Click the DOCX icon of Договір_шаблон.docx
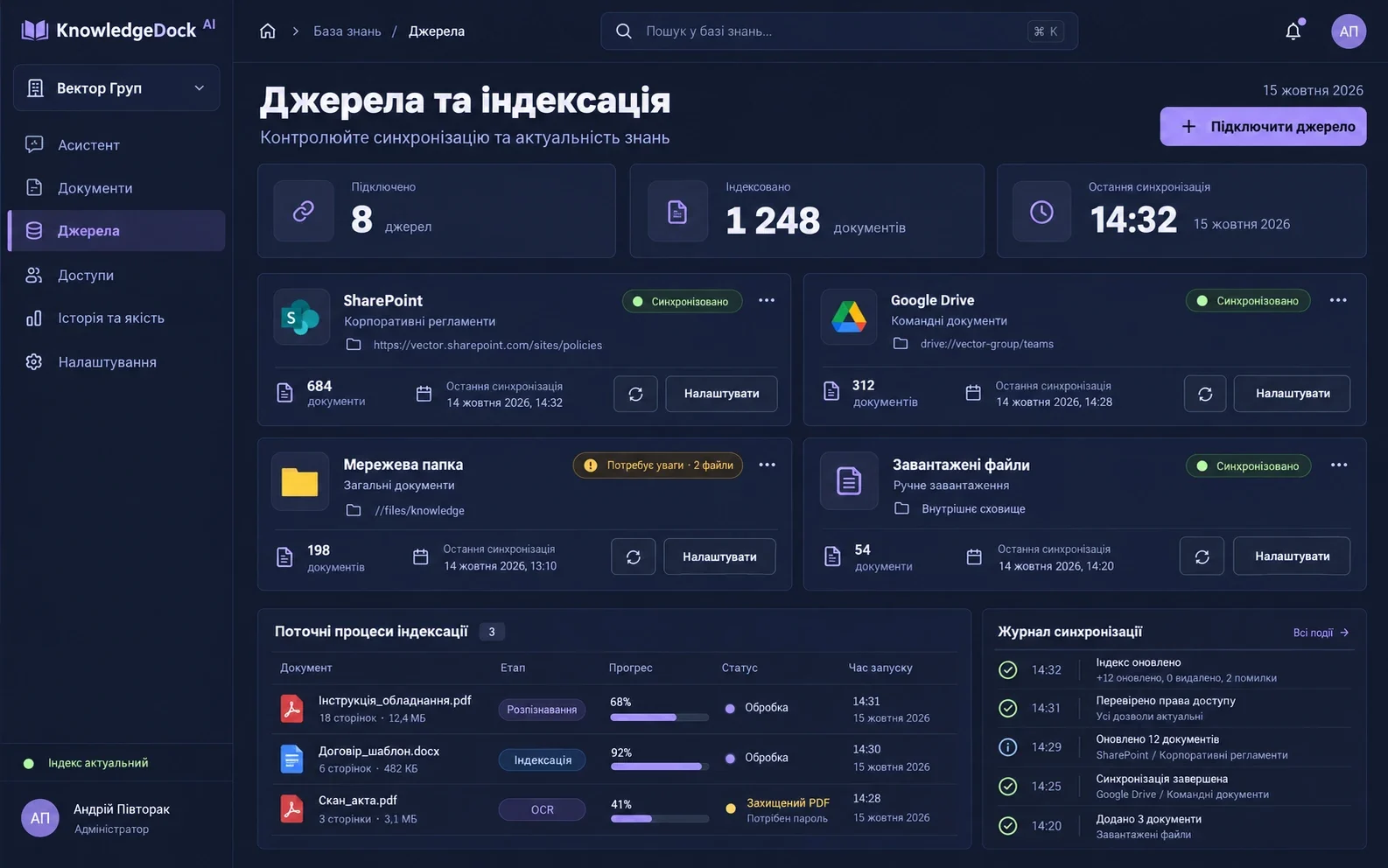 click(291, 759)
